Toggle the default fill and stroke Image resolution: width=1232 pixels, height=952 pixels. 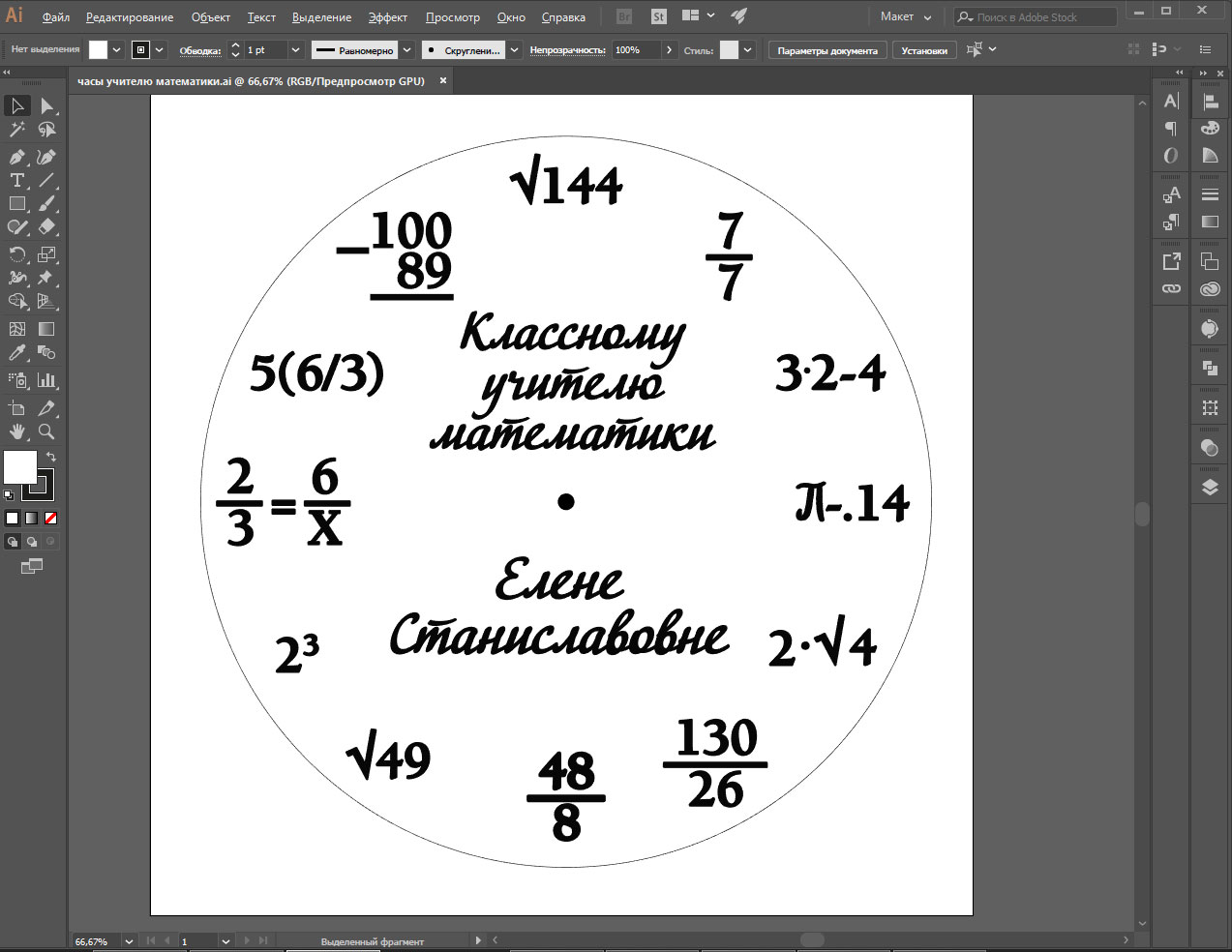pyautogui.click(x=8, y=495)
